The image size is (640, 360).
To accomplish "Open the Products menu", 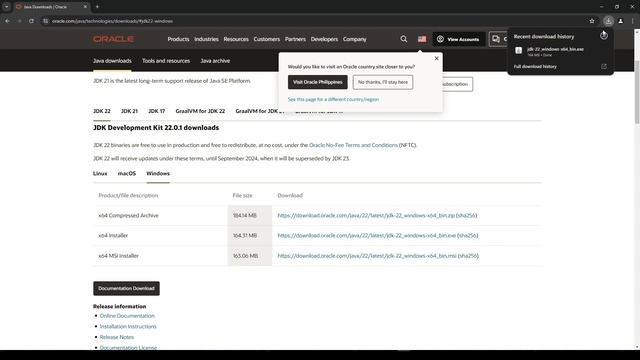I will (x=178, y=39).
